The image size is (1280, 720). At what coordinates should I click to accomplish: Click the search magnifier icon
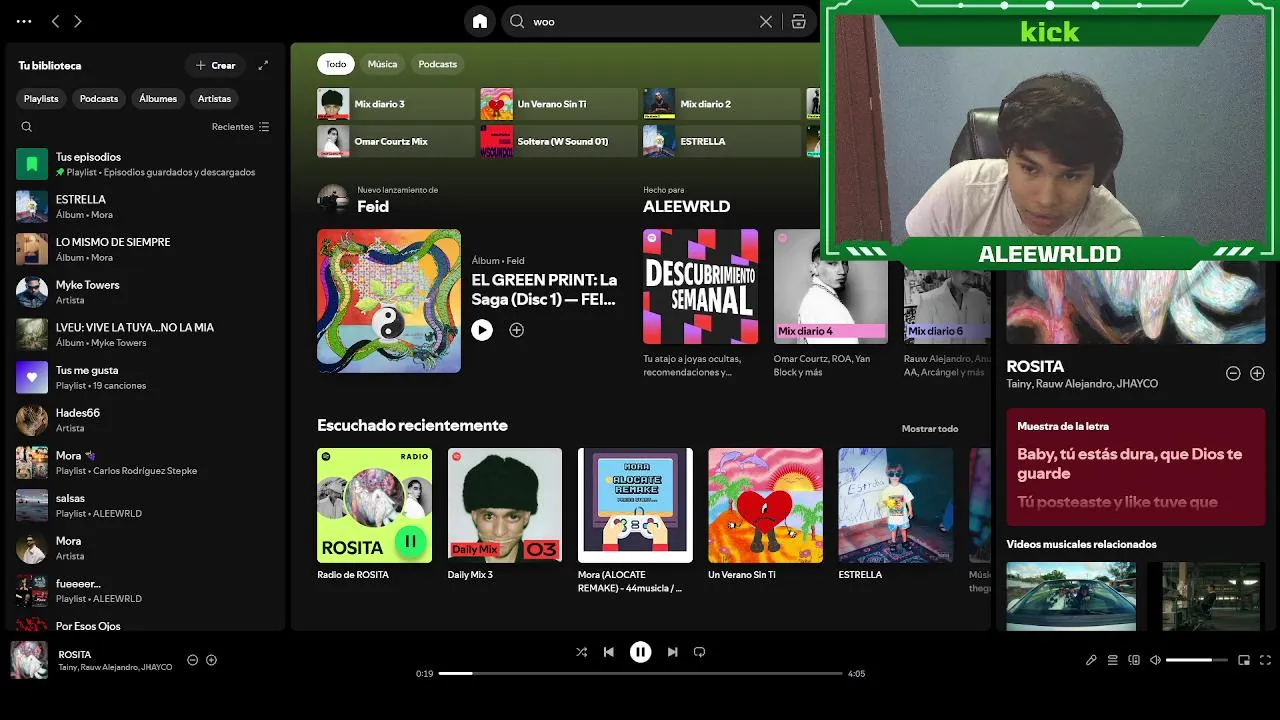click(517, 21)
